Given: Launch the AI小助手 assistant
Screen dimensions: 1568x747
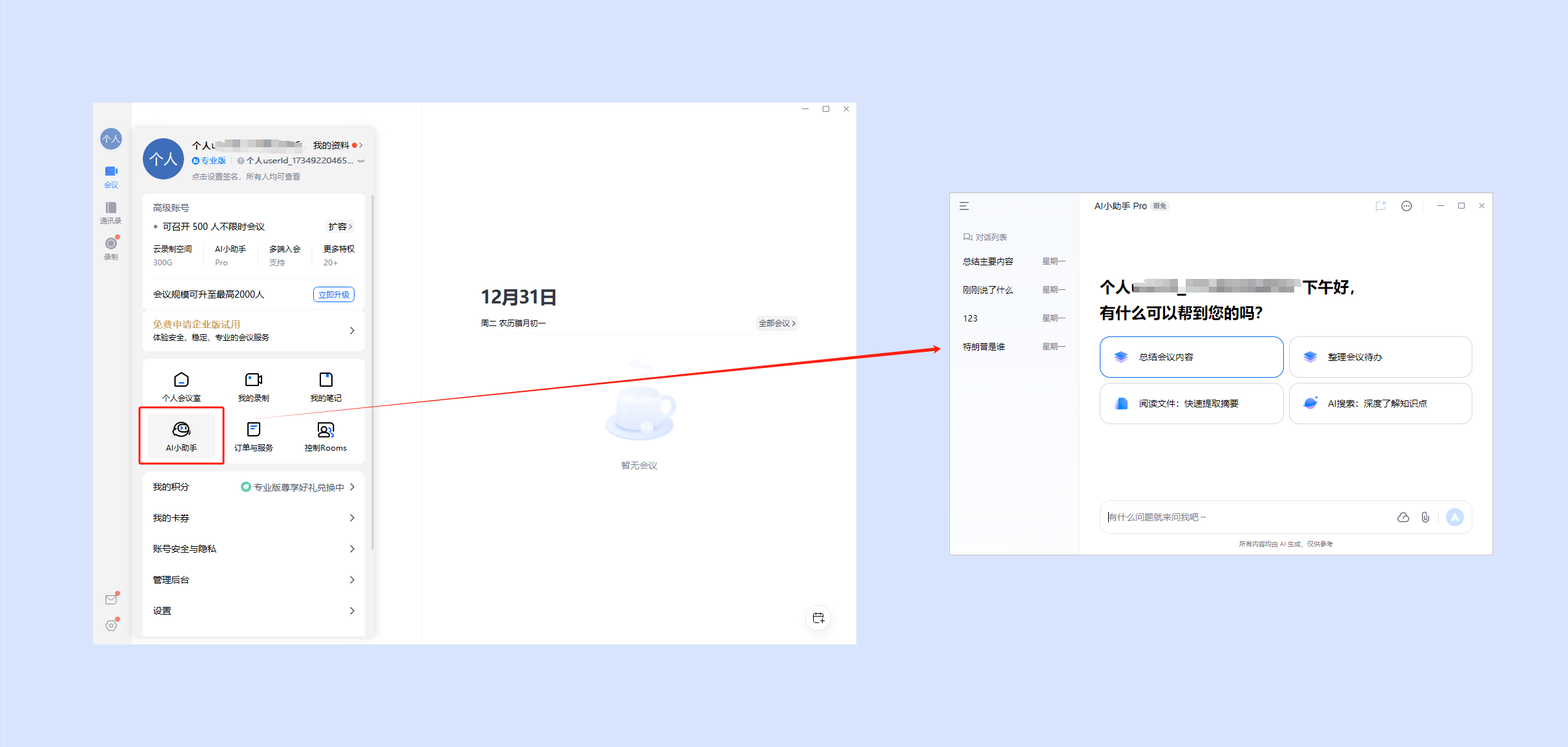Looking at the screenshot, I should (x=181, y=436).
